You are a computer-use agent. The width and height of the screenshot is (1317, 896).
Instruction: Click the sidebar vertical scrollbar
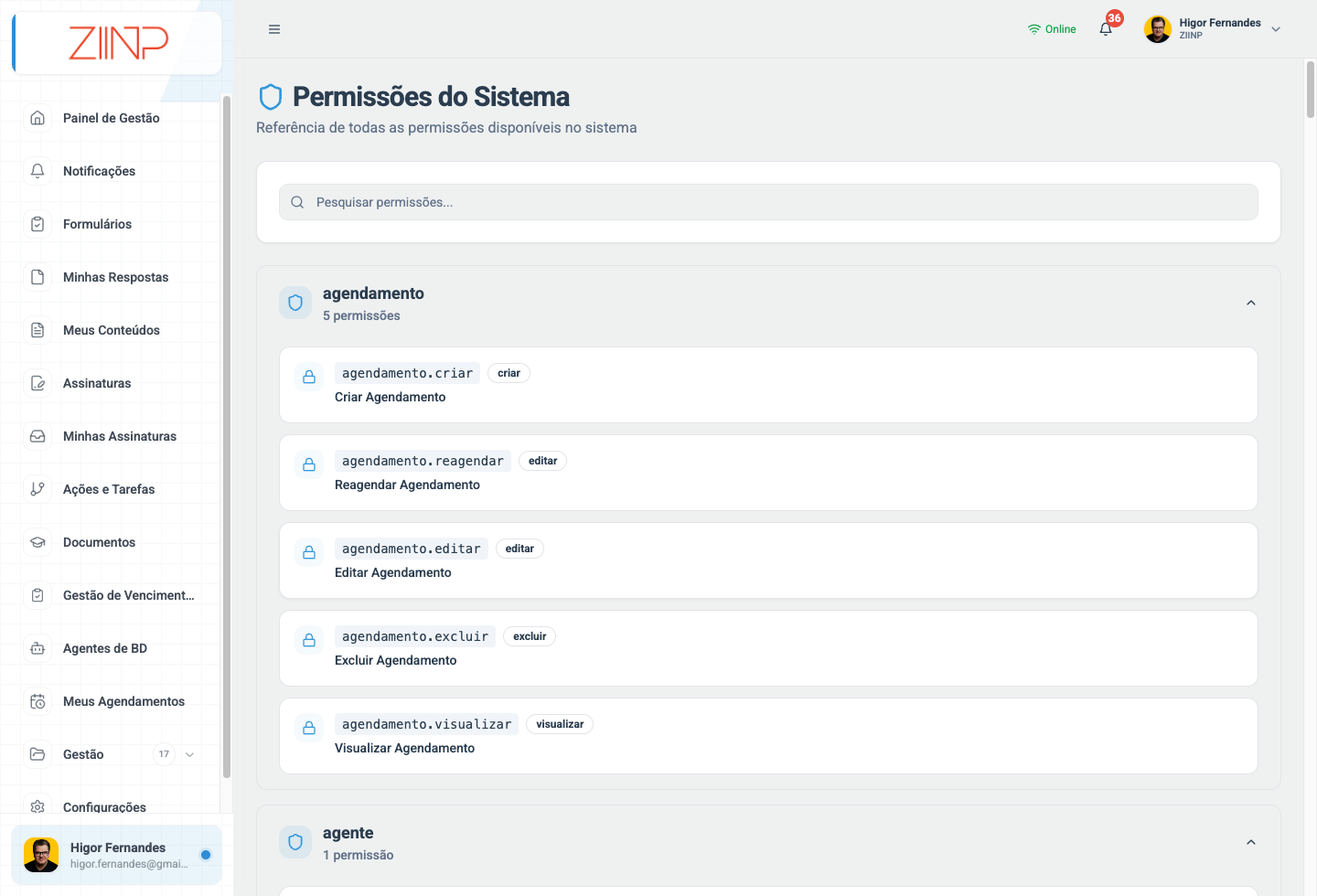click(226, 437)
